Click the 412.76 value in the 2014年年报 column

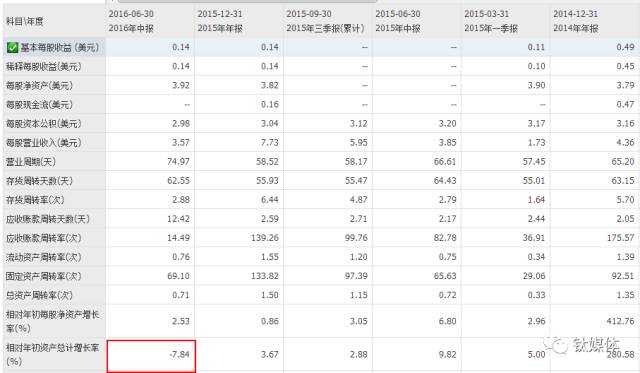point(620,321)
